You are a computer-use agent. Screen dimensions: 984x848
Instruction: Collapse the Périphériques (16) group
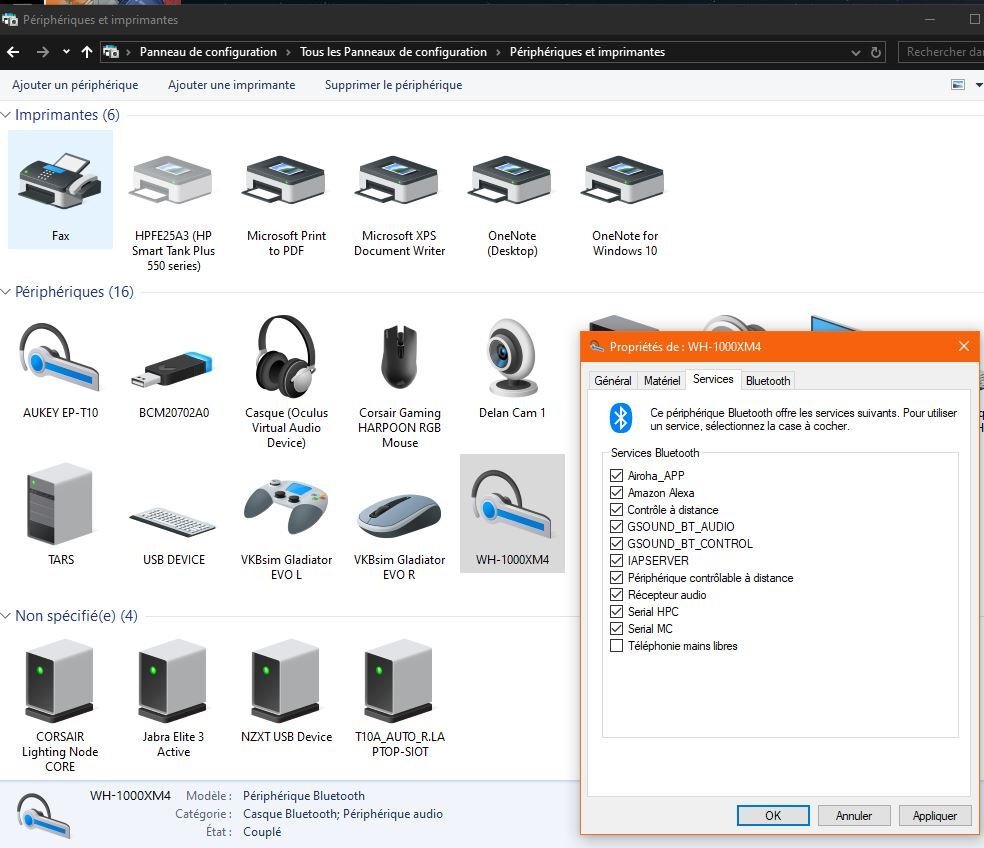tap(6, 292)
